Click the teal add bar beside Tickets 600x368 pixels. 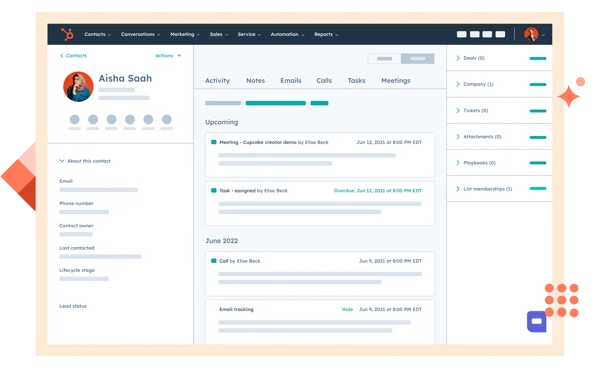[x=538, y=111]
